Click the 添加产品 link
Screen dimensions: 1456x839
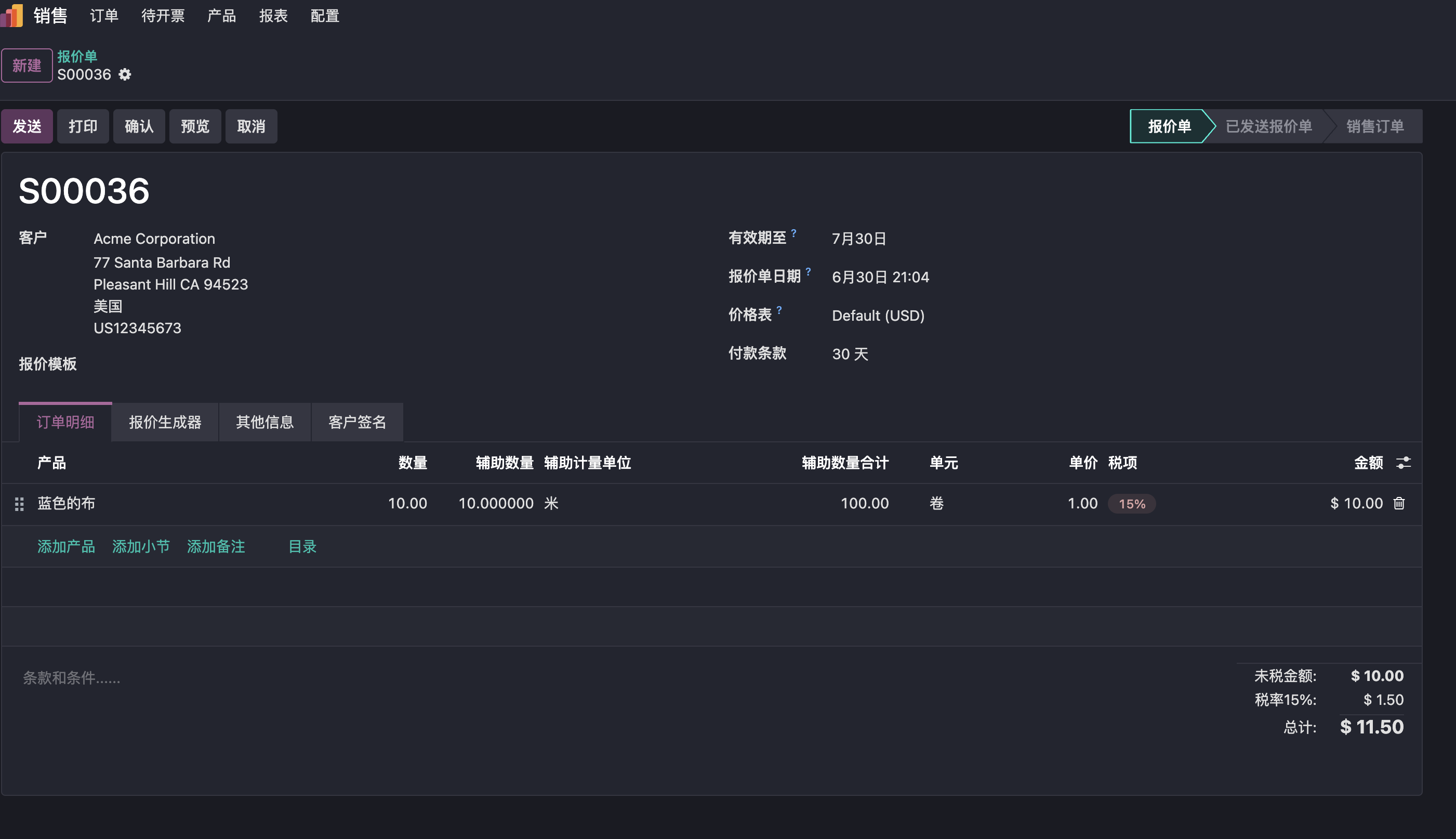point(66,546)
